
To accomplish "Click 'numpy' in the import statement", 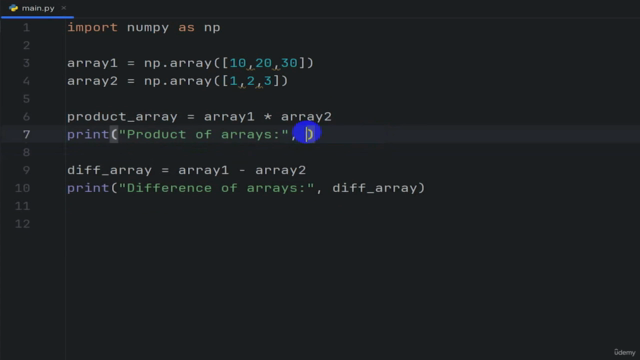I will (148, 28).
